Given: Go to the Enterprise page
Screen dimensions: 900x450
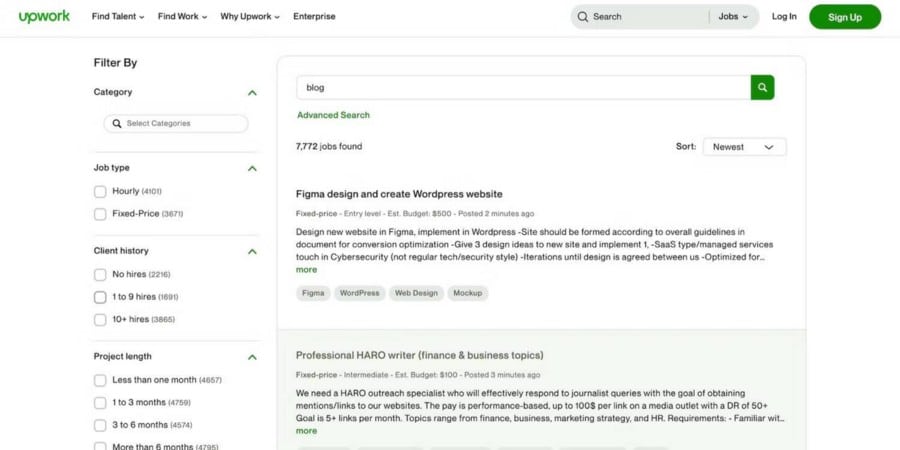Looking at the screenshot, I should (x=314, y=17).
